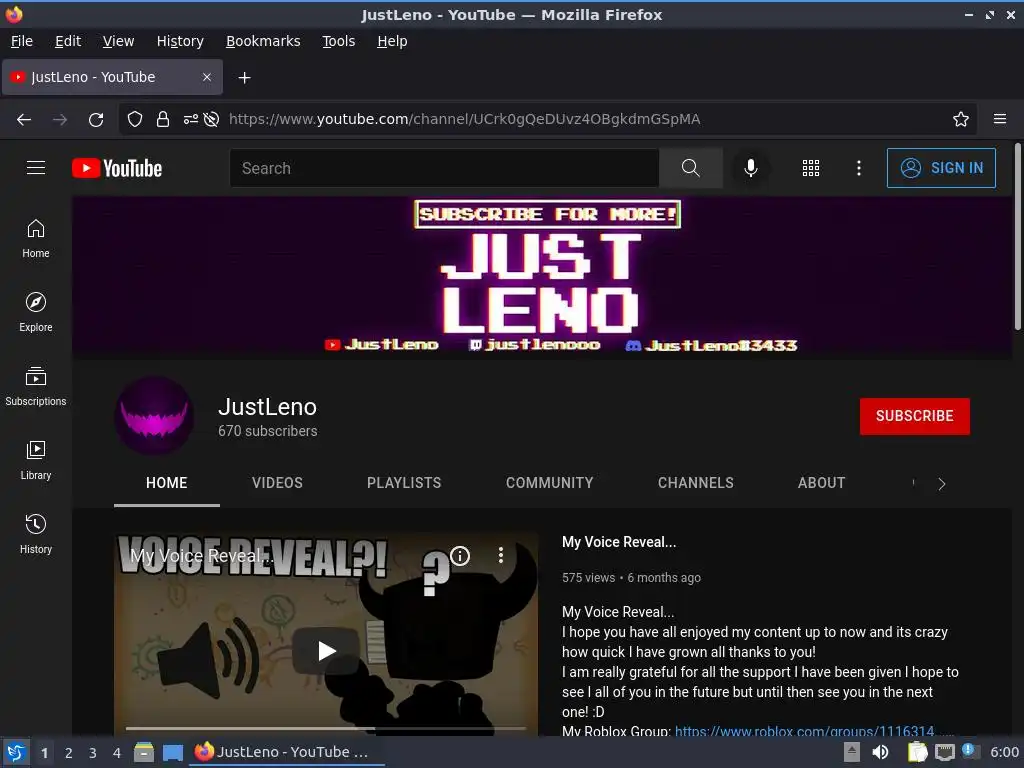Open the History menu in menu bar
Viewport: 1024px width, 768px height.
(x=180, y=41)
